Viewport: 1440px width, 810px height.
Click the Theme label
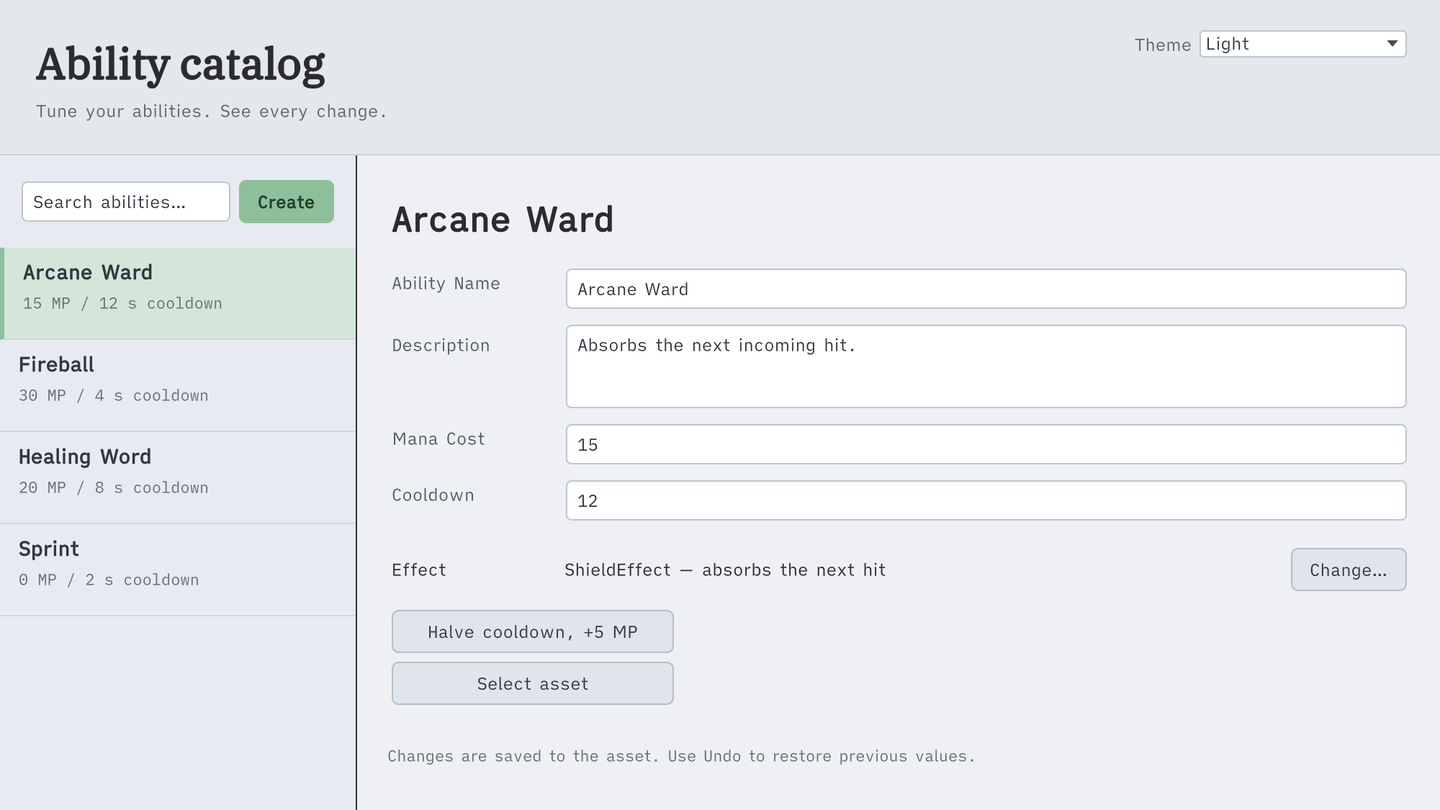click(1163, 45)
